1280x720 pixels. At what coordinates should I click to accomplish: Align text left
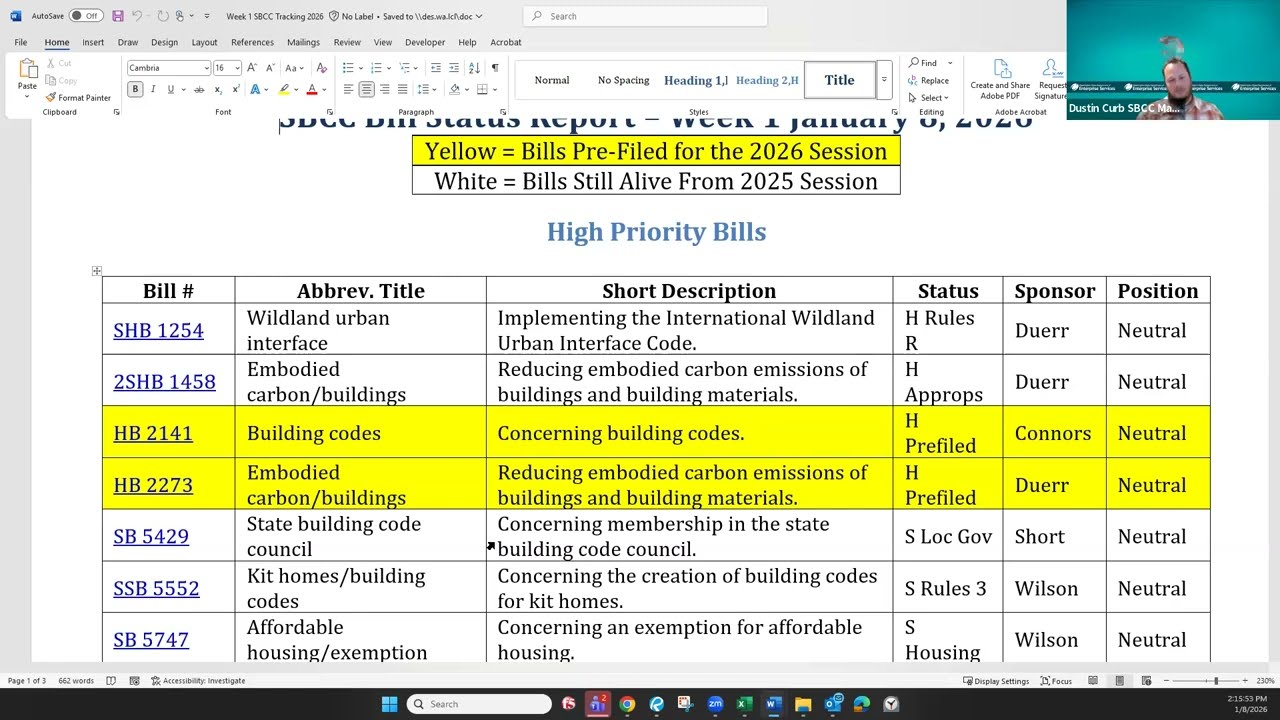click(348, 89)
